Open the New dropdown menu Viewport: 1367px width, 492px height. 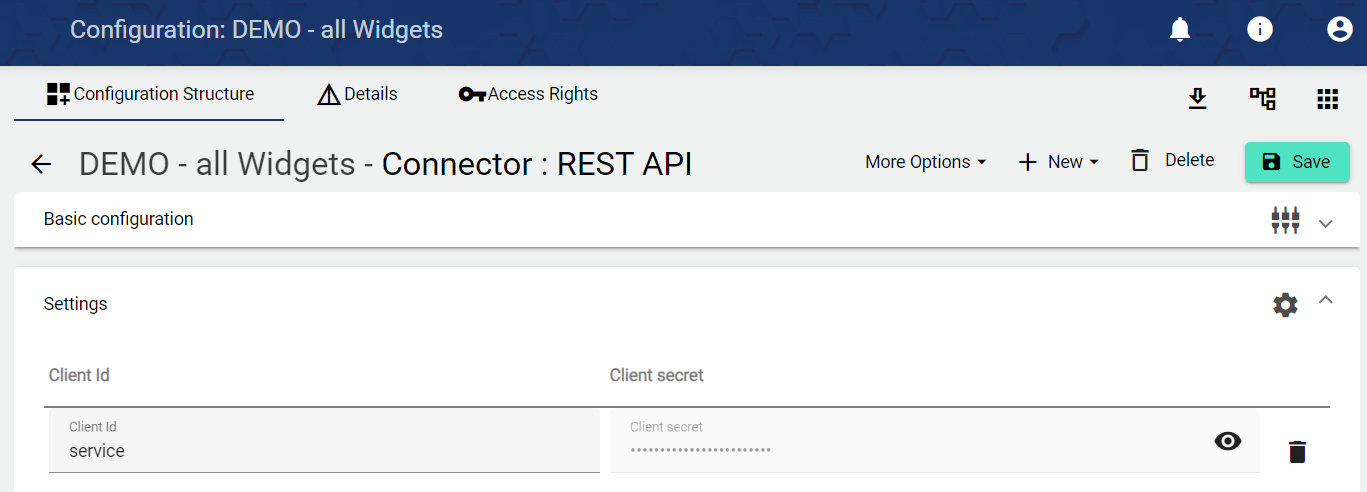tap(1058, 162)
